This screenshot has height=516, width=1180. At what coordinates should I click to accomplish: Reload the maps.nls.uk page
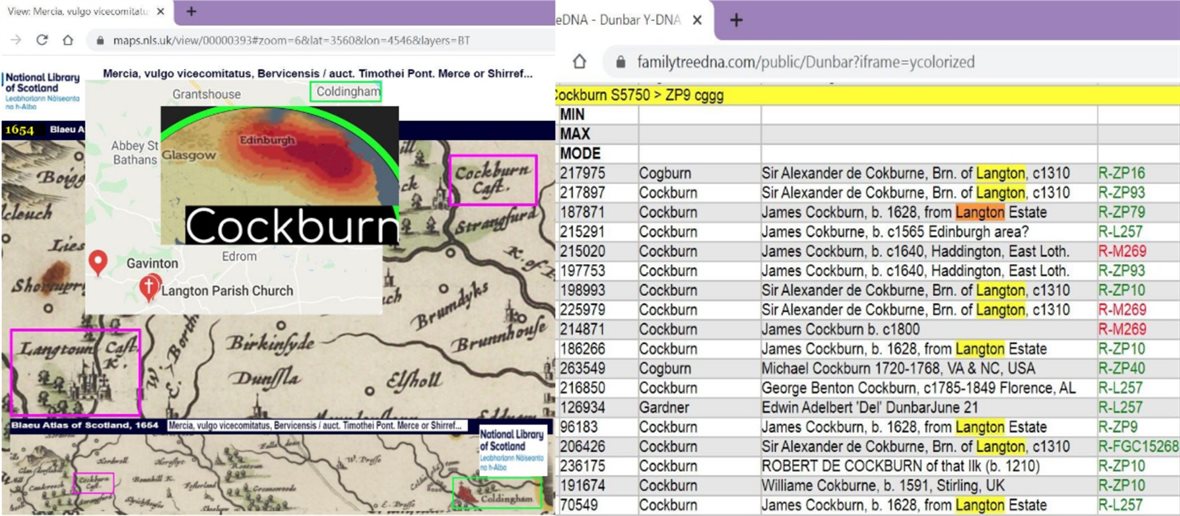point(42,40)
